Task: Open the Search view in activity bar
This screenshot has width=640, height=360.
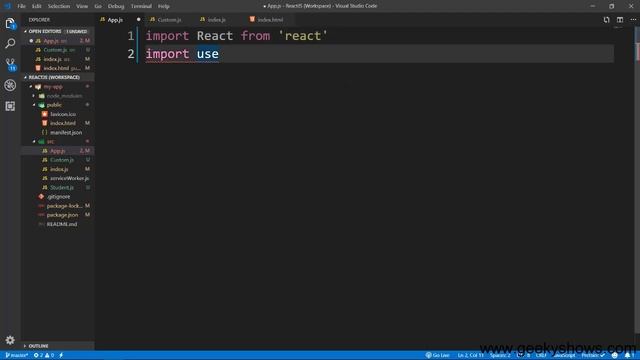Action: point(10,43)
